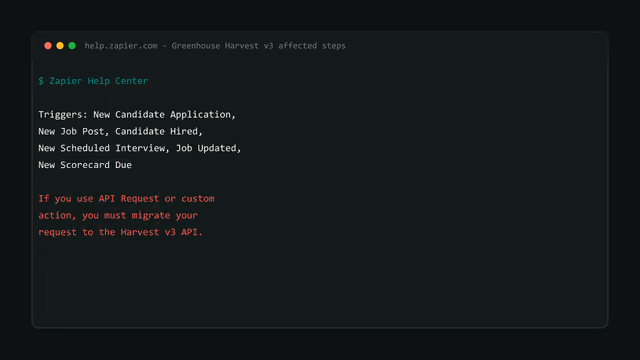Screen dimensions: 640x360
Task: Click the green maximize window dot
Action: 72,46
